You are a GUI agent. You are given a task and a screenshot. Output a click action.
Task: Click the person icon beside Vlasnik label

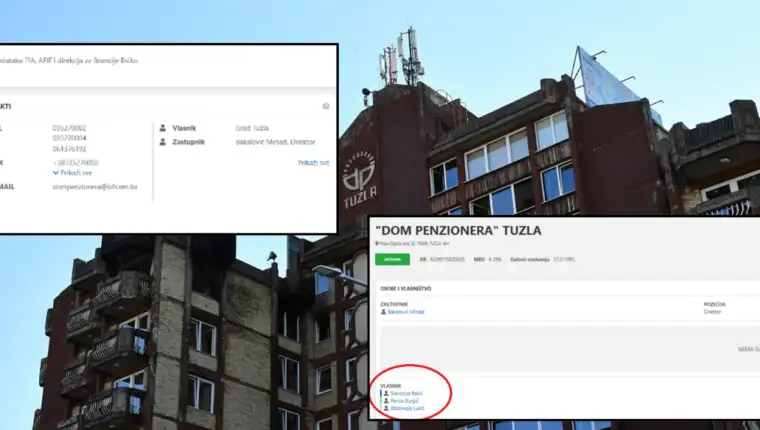163,128
